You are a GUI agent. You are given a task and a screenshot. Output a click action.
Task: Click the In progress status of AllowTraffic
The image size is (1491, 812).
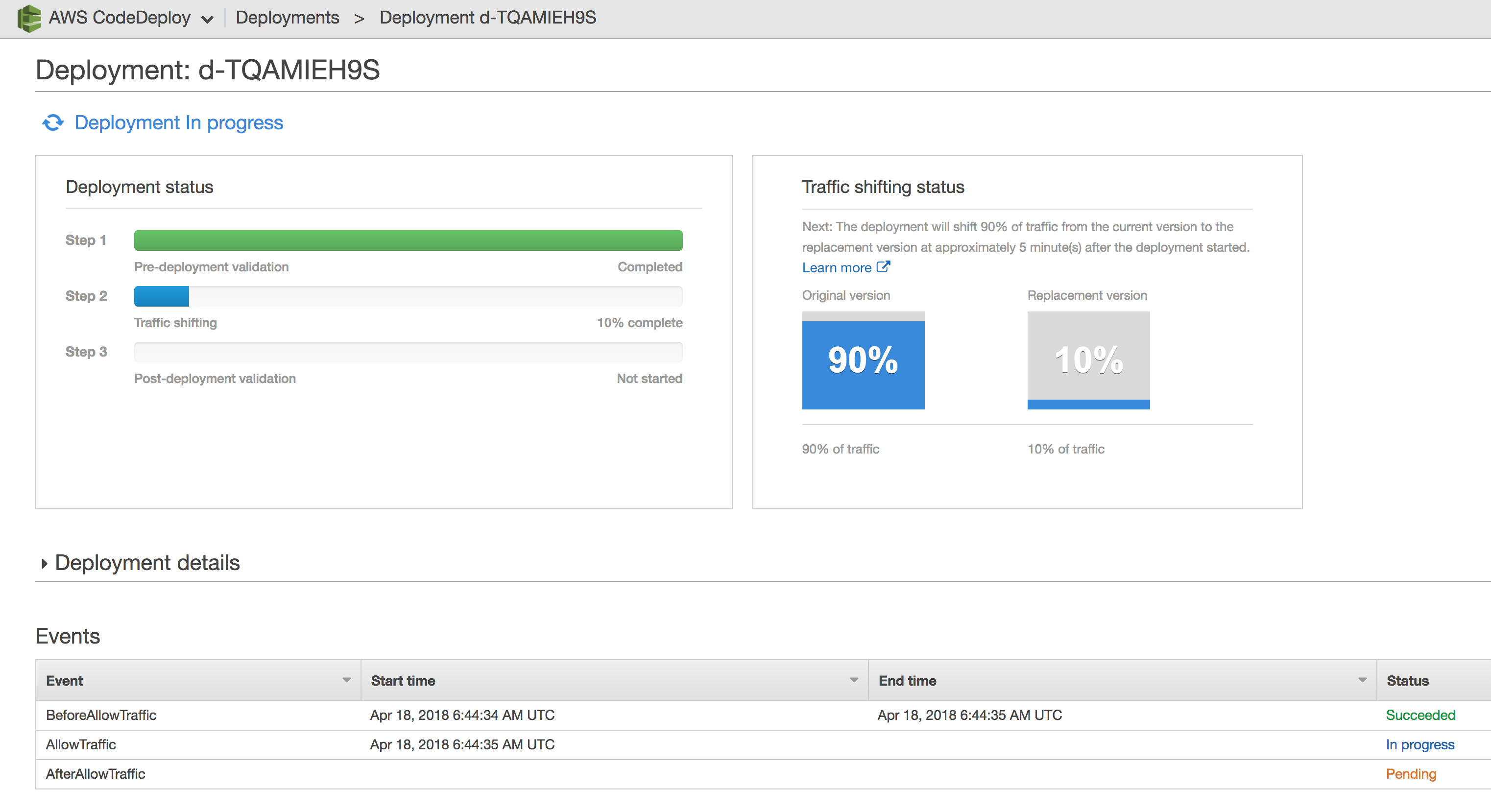(x=1419, y=744)
